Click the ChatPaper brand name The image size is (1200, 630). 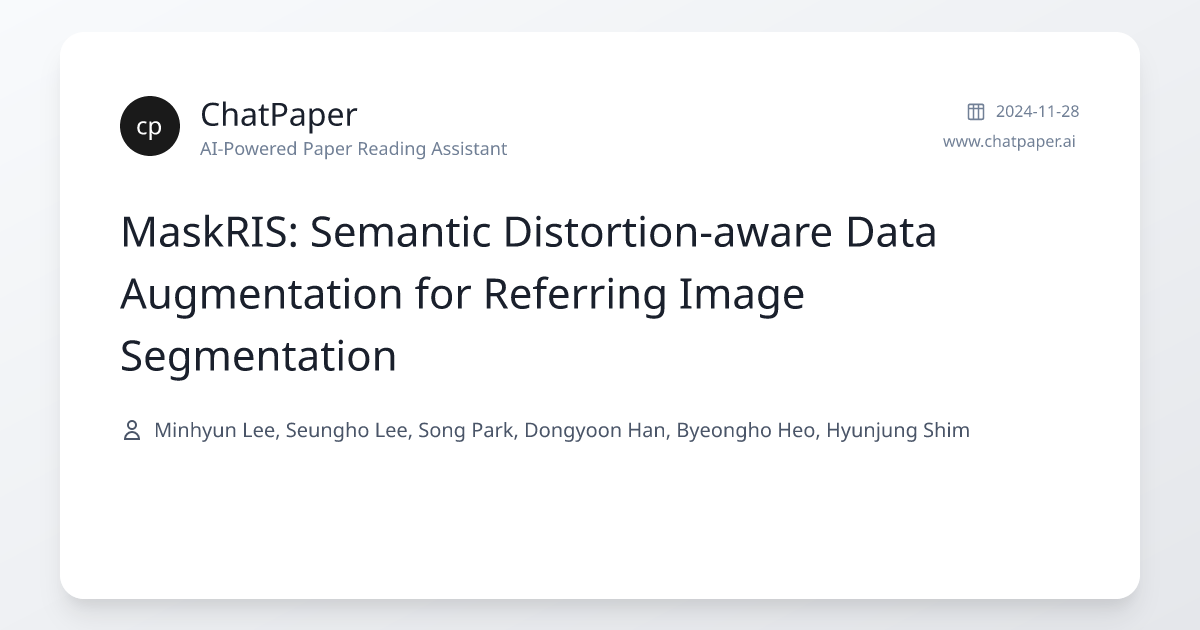(278, 115)
